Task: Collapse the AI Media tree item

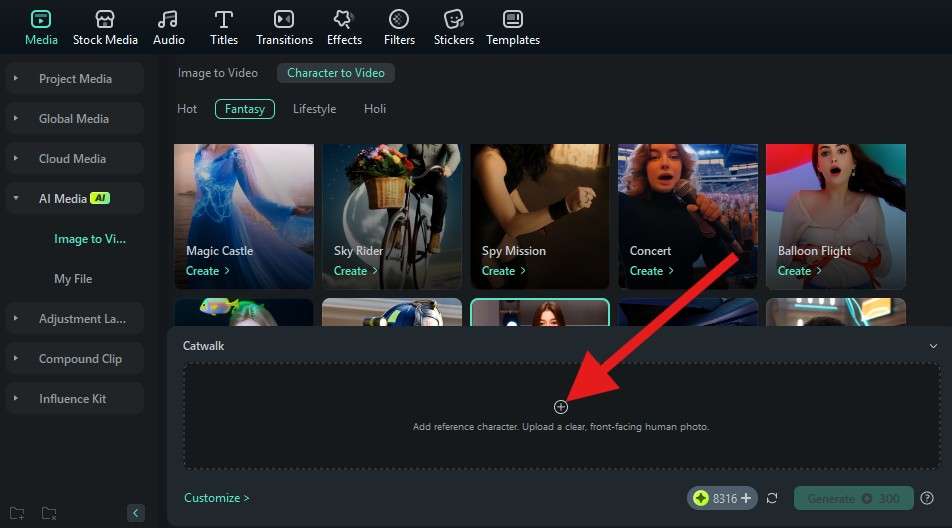Action: [x=16, y=198]
